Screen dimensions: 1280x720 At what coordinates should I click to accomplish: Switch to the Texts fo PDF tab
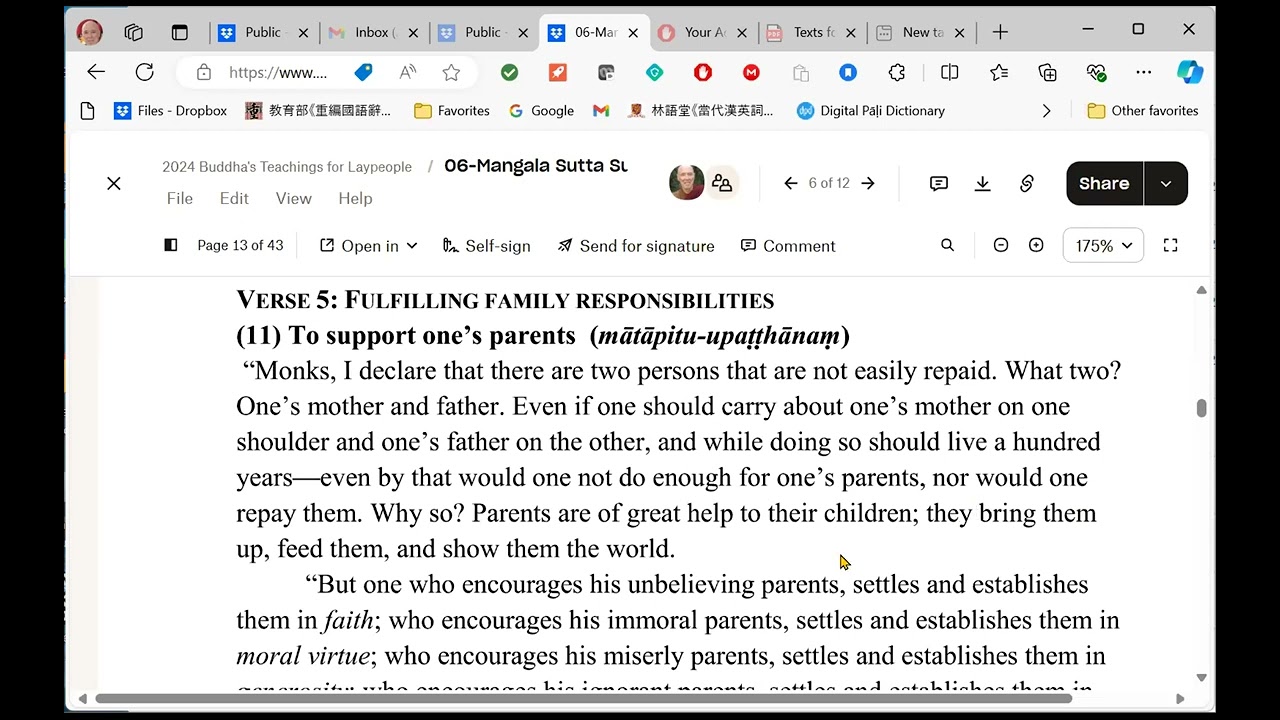812,32
